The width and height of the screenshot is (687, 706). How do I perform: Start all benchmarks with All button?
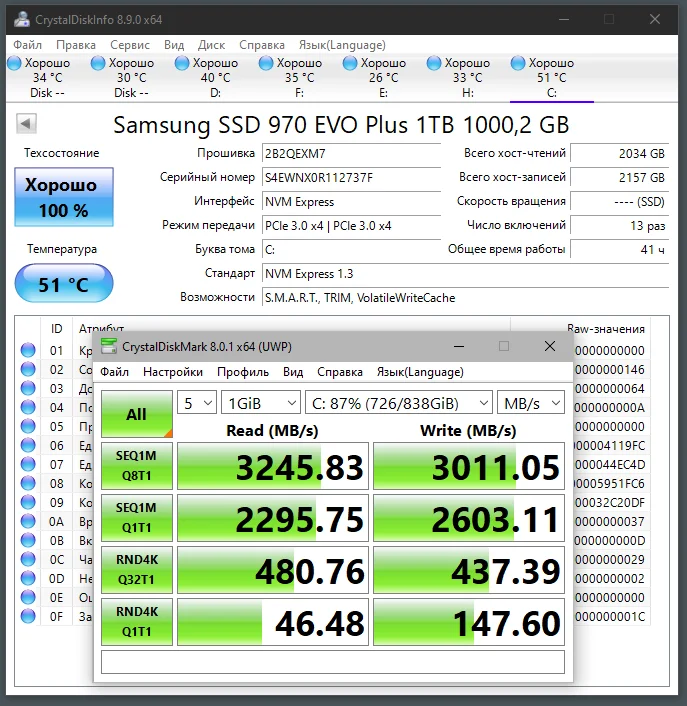point(136,414)
